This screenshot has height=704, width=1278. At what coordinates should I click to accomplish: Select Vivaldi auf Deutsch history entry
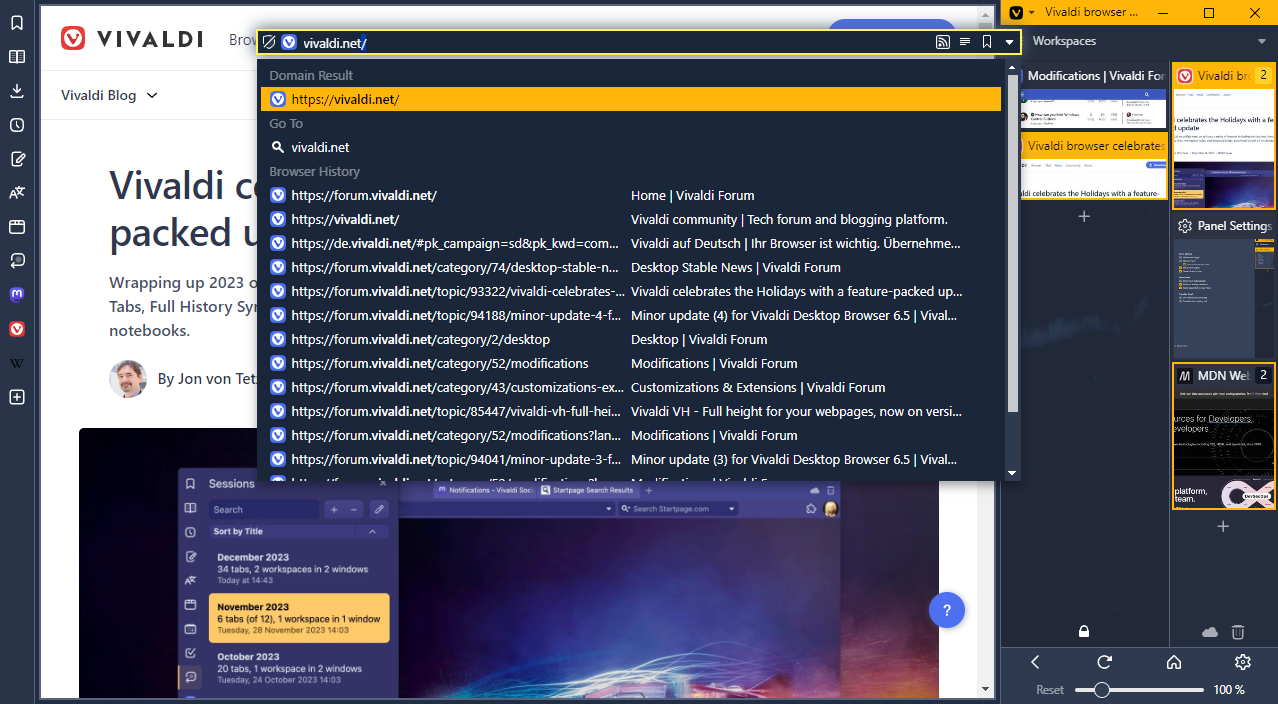[631, 243]
